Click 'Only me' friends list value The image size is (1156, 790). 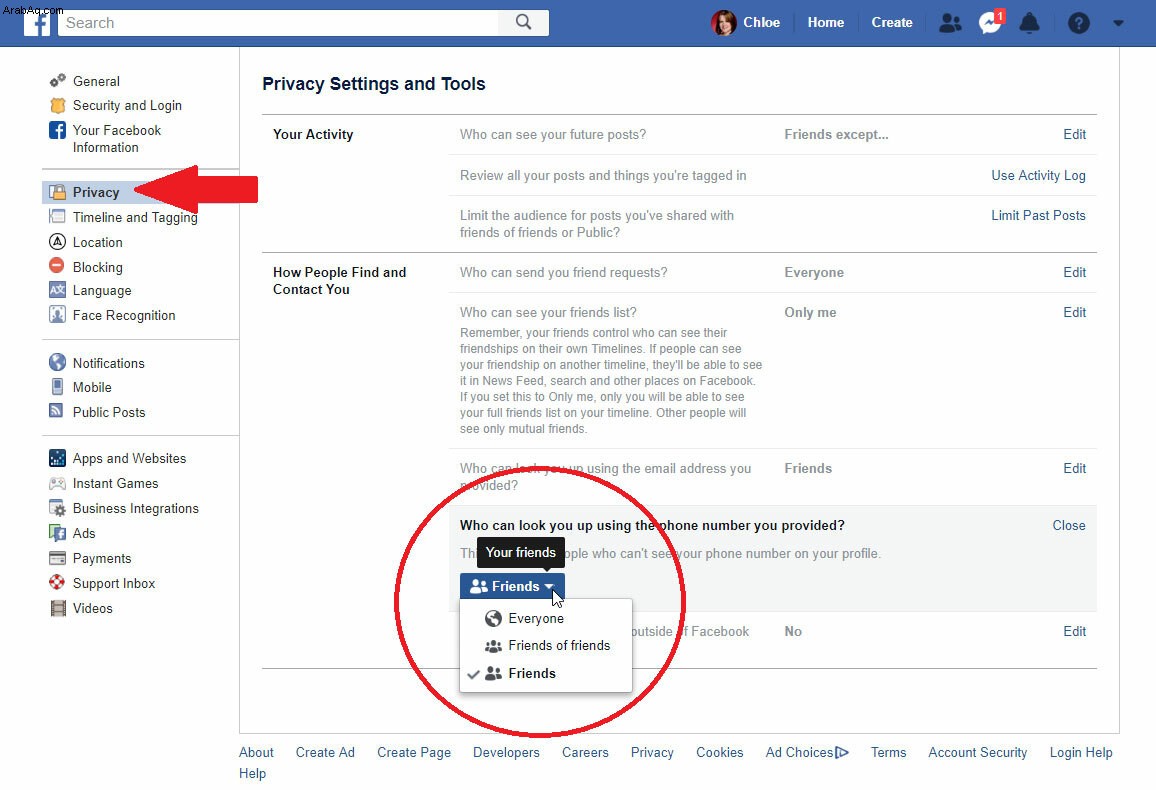pos(810,312)
